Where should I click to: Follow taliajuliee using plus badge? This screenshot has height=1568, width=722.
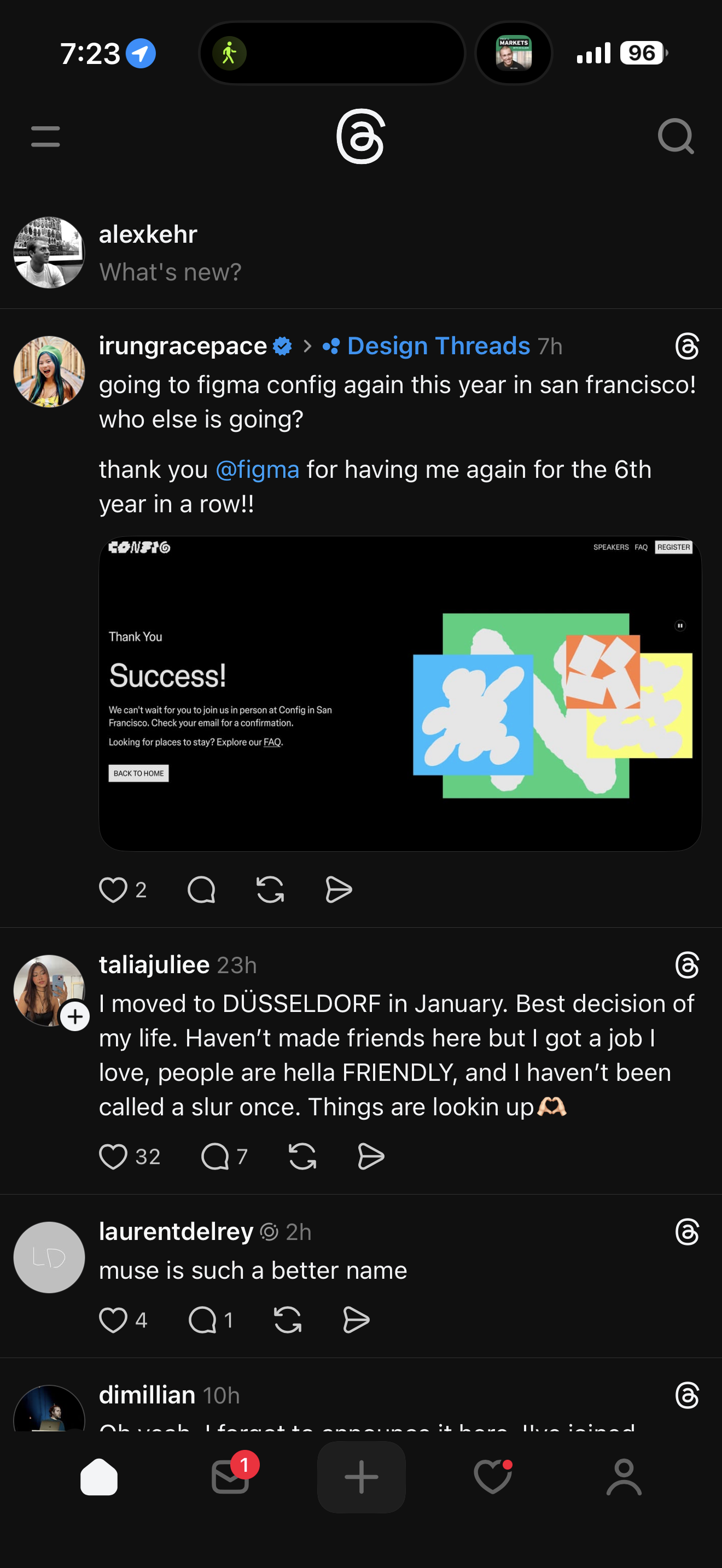pos(75,1016)
